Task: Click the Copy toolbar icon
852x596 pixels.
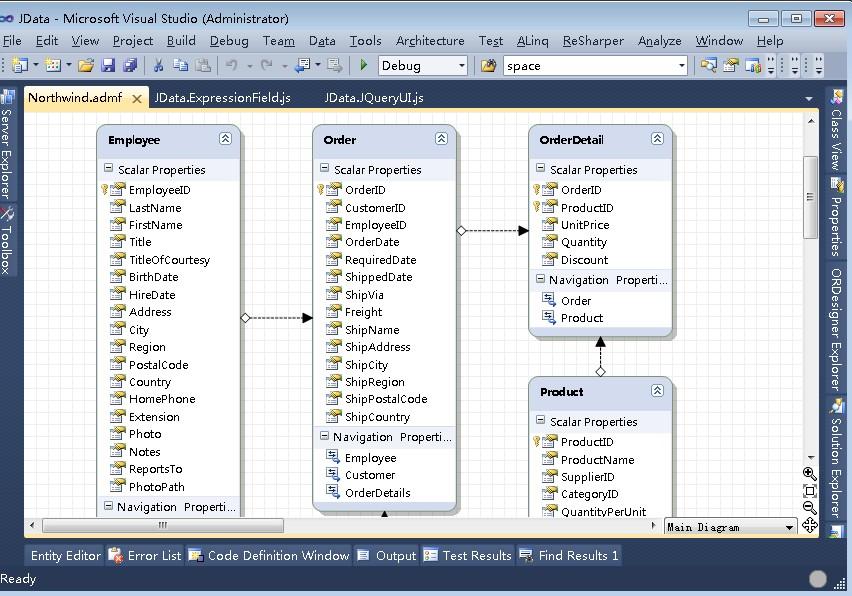Action: [180, 66]
